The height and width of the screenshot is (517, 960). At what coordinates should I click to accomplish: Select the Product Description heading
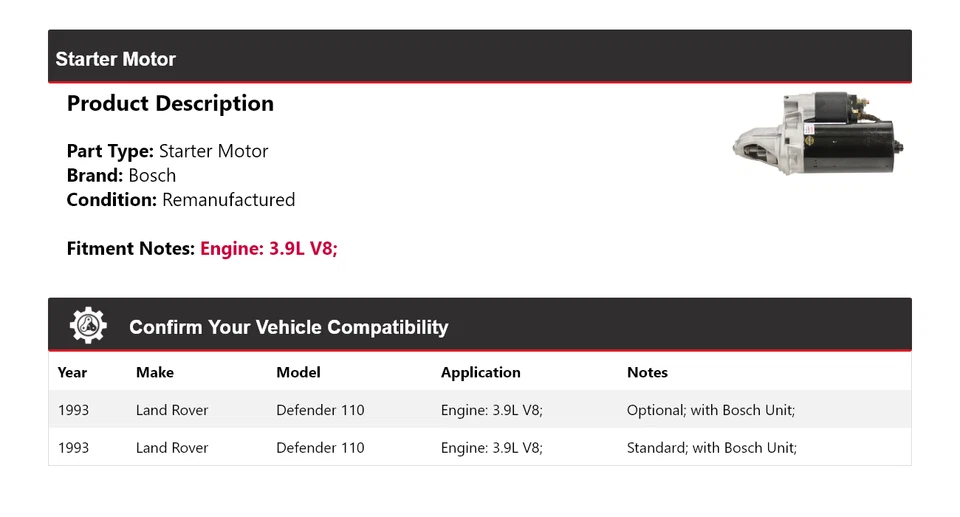point(170,104)
